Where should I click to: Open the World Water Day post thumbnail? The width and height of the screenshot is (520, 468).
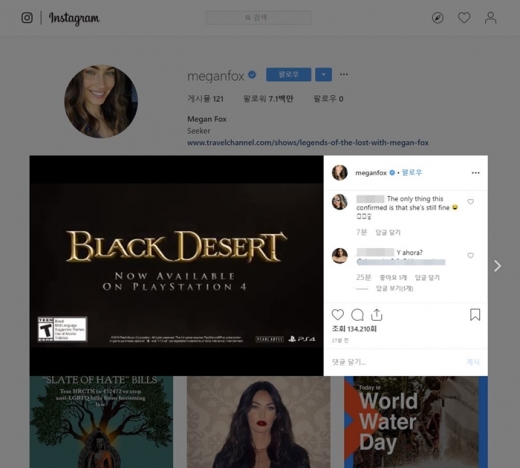point(416,422)
